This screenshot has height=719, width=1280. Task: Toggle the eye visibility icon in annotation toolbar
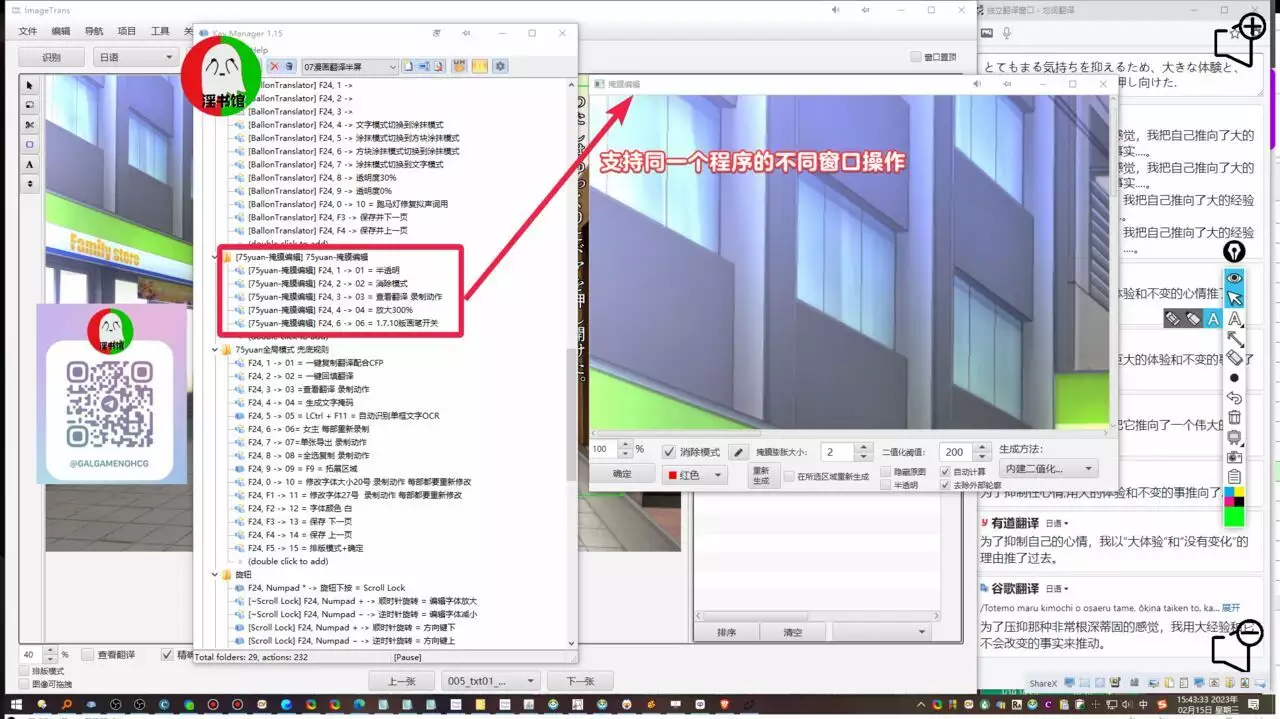point(1235,277)
